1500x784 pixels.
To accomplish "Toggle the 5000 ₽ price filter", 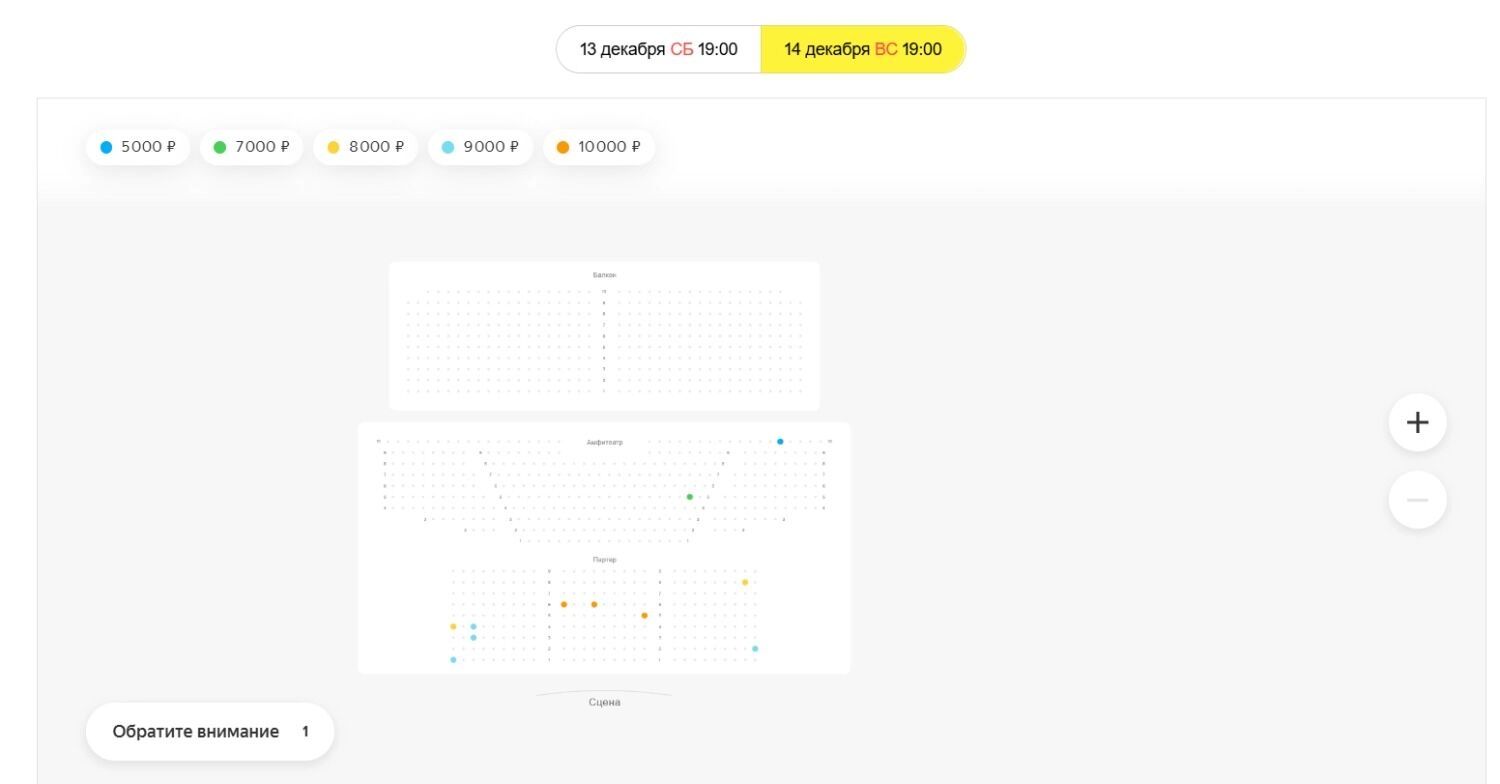I will click(x=138, y=147).
